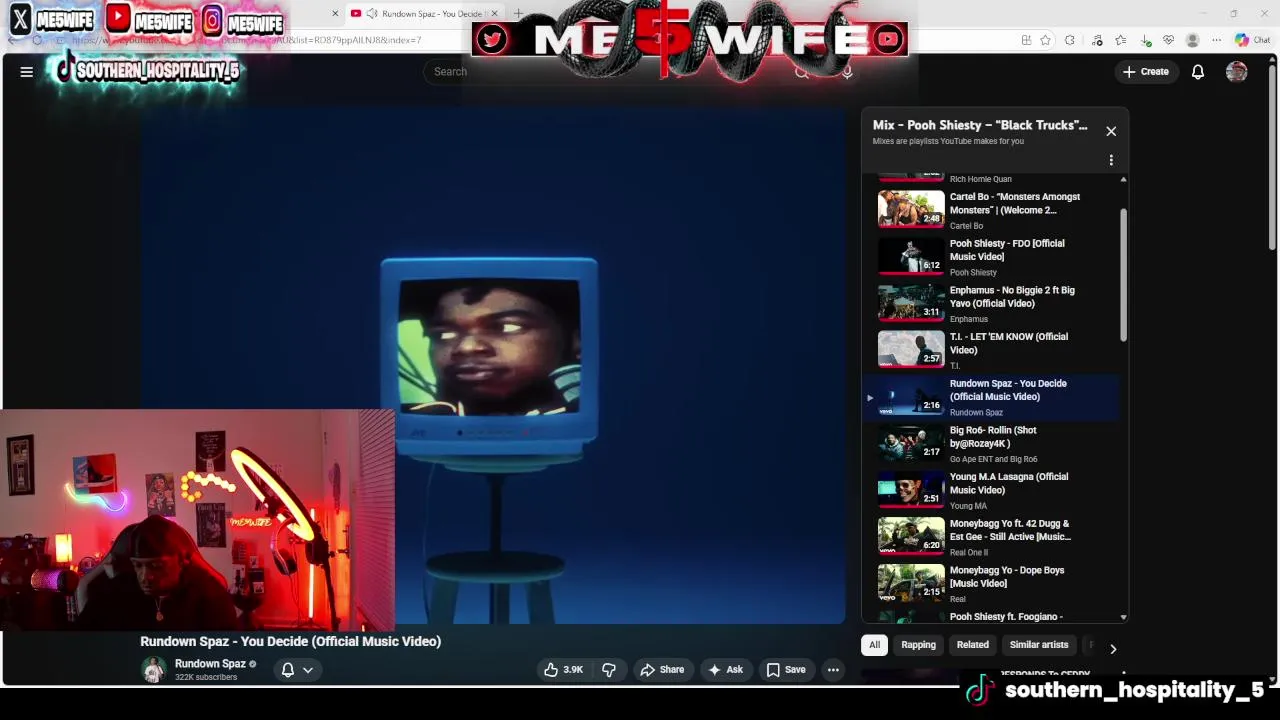Save the video to a playlist

(x=786, y=670)
